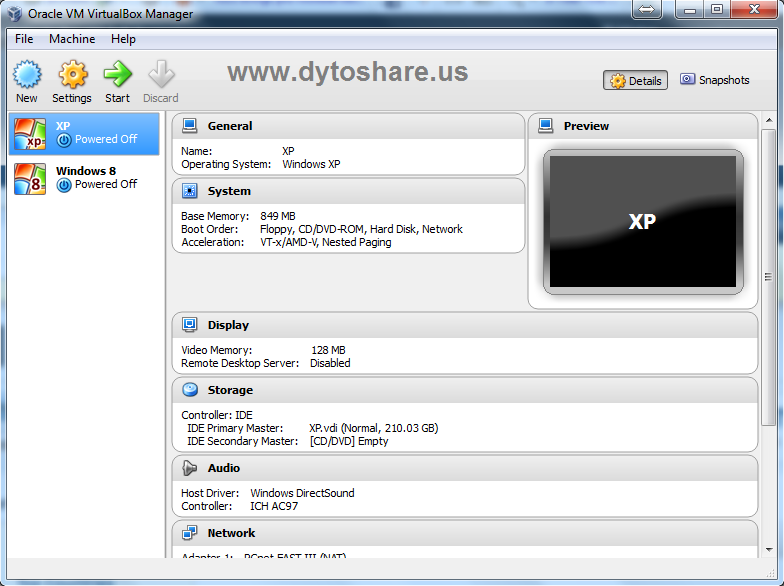This screenshot has width=784, height=586.
Task: Select the Windows 8 virtual machine entry
Action: (84, 178)
